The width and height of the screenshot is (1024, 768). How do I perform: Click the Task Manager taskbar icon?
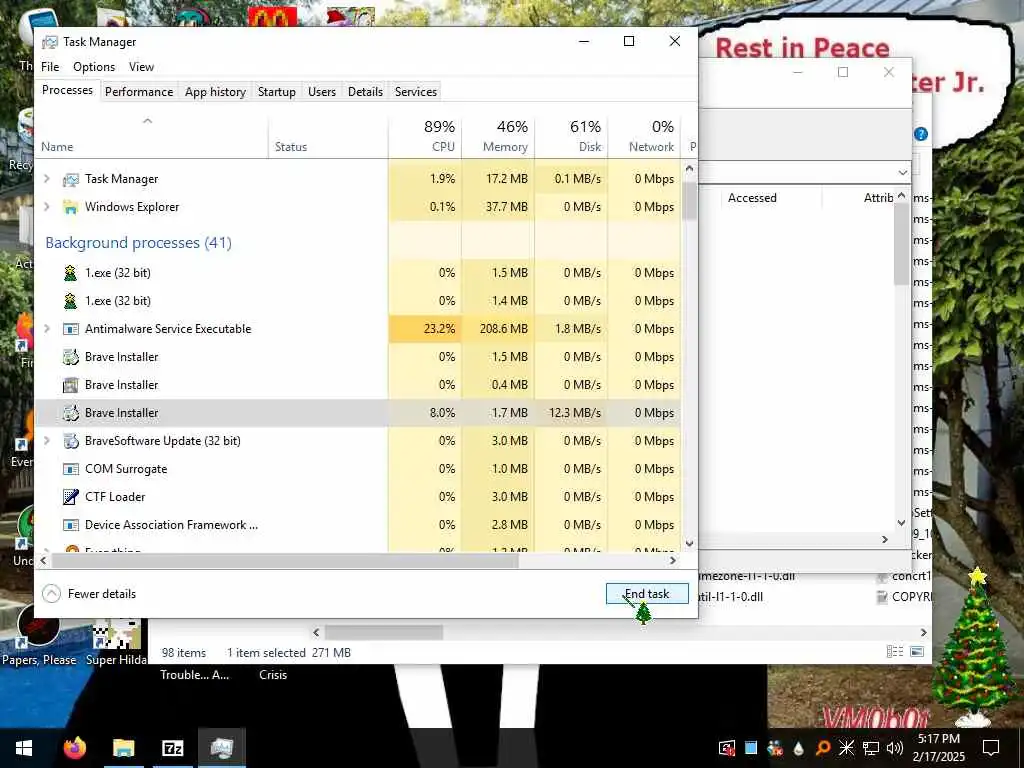pyautogui.click(x=221, y=748)
